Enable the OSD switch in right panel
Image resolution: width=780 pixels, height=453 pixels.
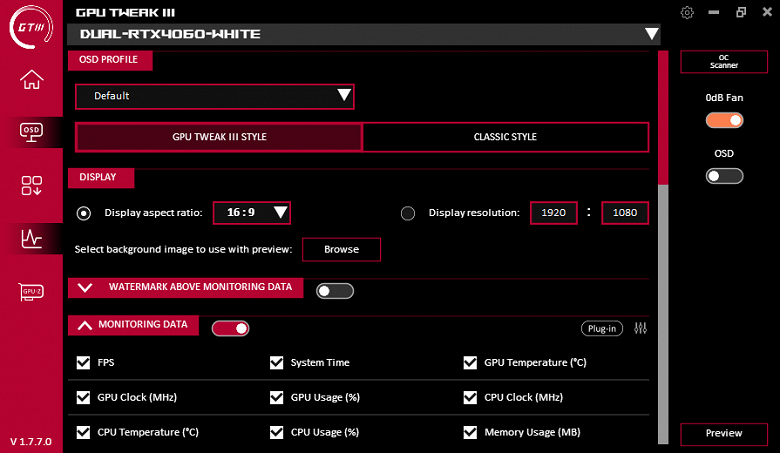[x=724, y=176]
